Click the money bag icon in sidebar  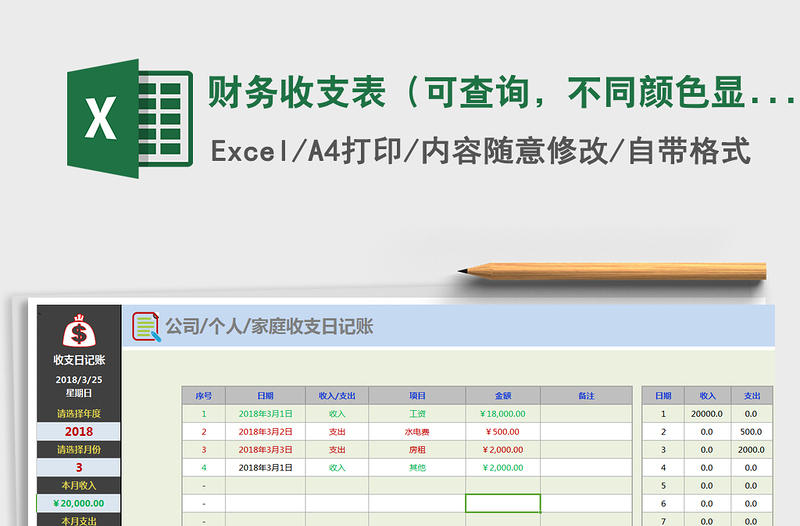(x=79, y=331)
